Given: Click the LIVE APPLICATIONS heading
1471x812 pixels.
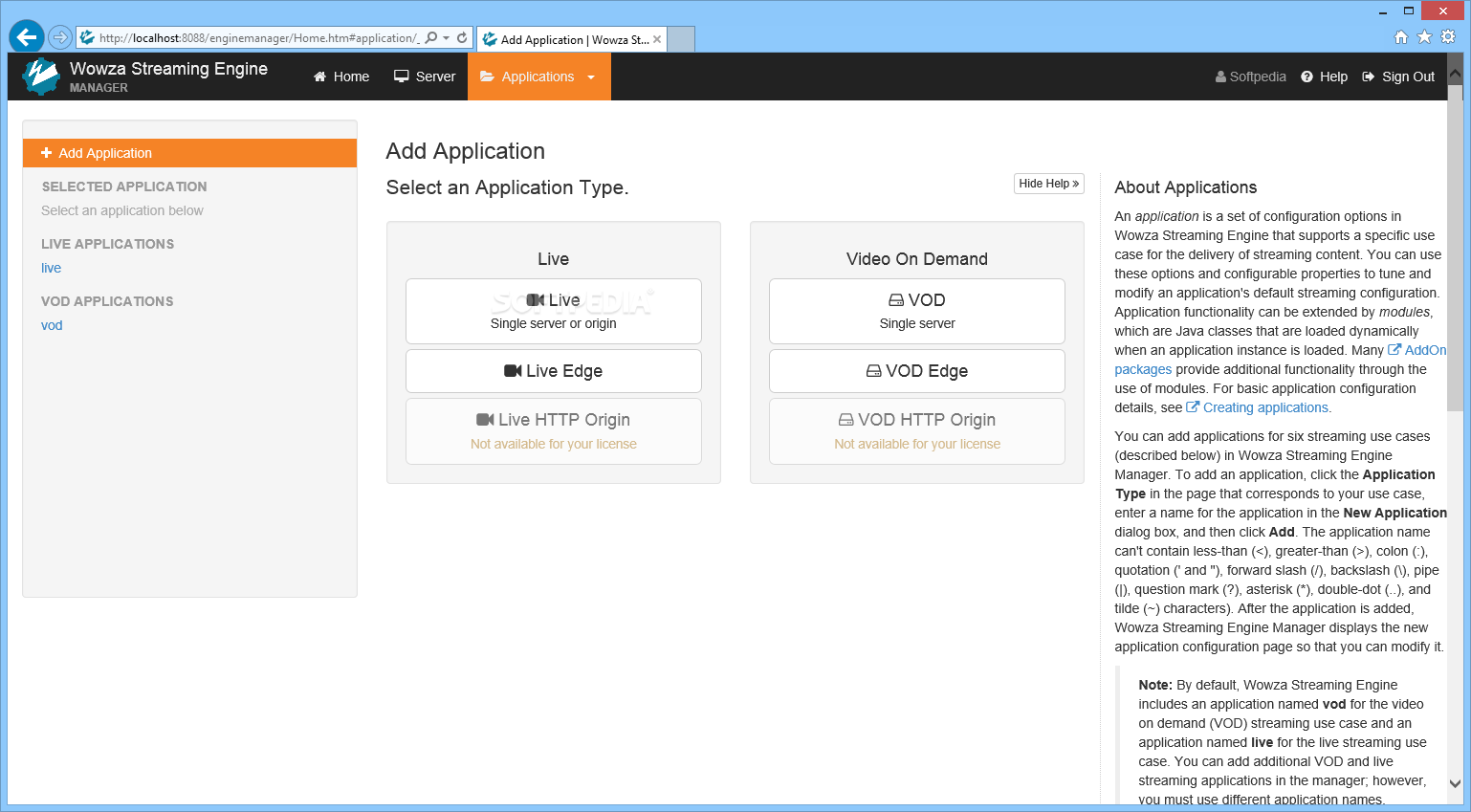Looking at the screenshot, I should tap(108, 244).
